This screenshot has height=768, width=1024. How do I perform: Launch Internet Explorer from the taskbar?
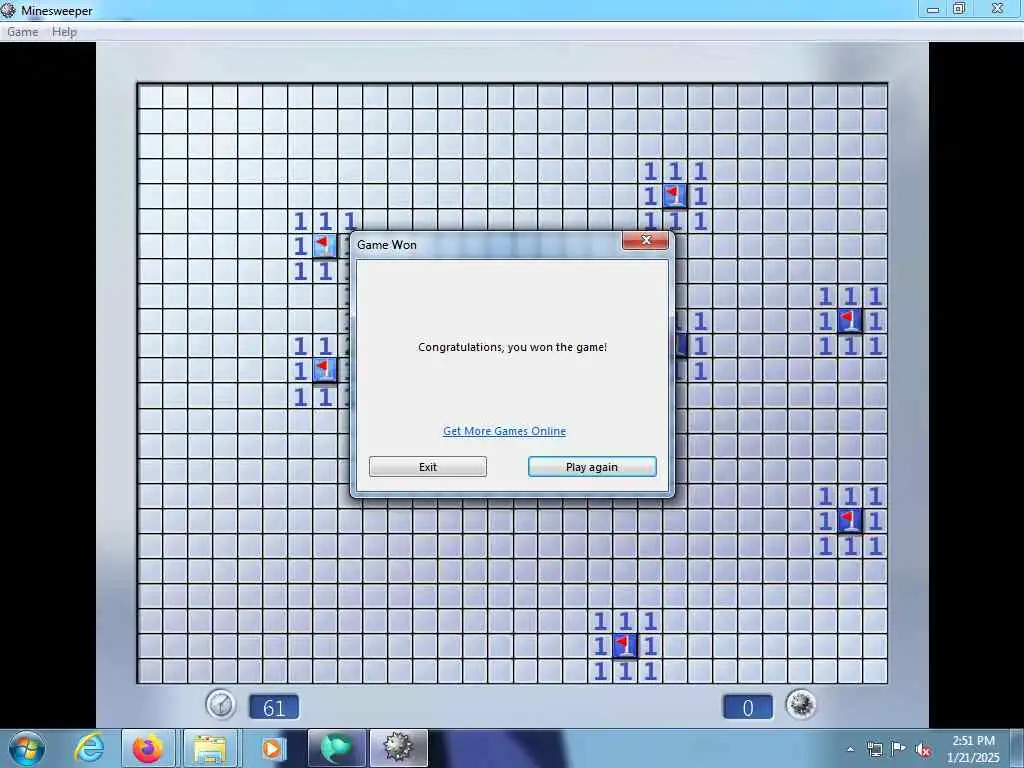(89, 748)
